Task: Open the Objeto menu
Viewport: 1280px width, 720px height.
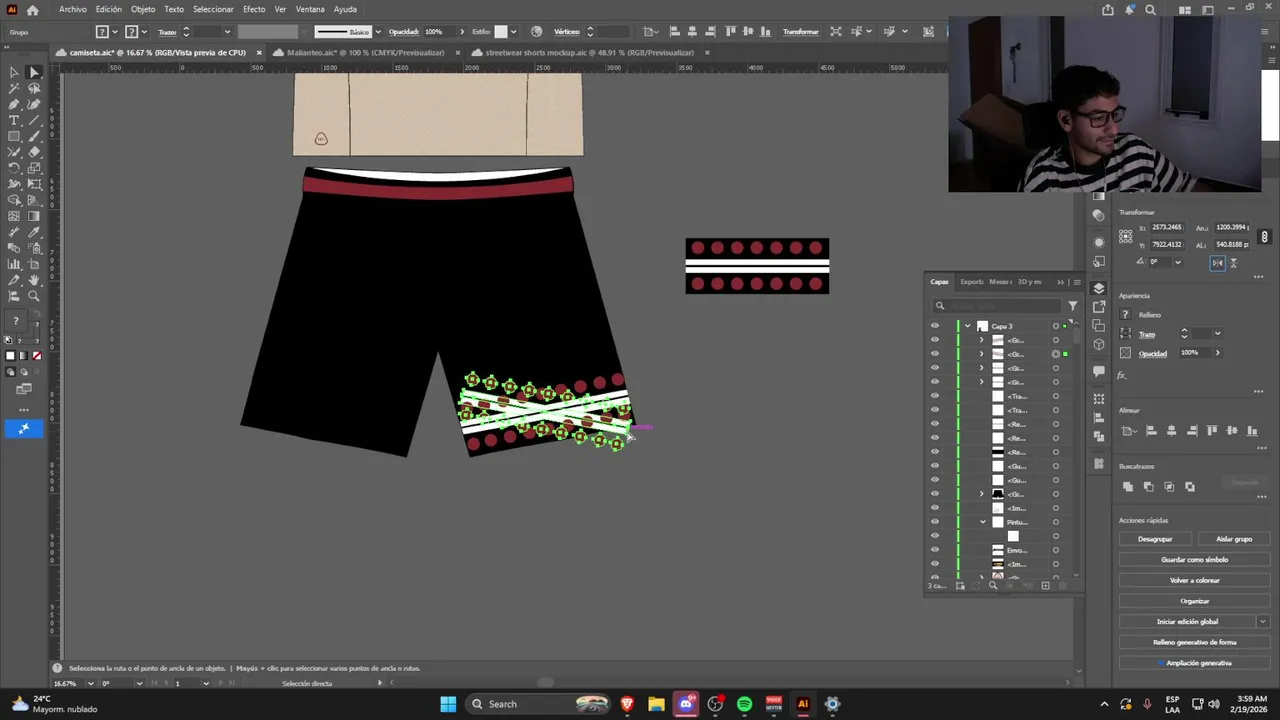Action: 143,9
